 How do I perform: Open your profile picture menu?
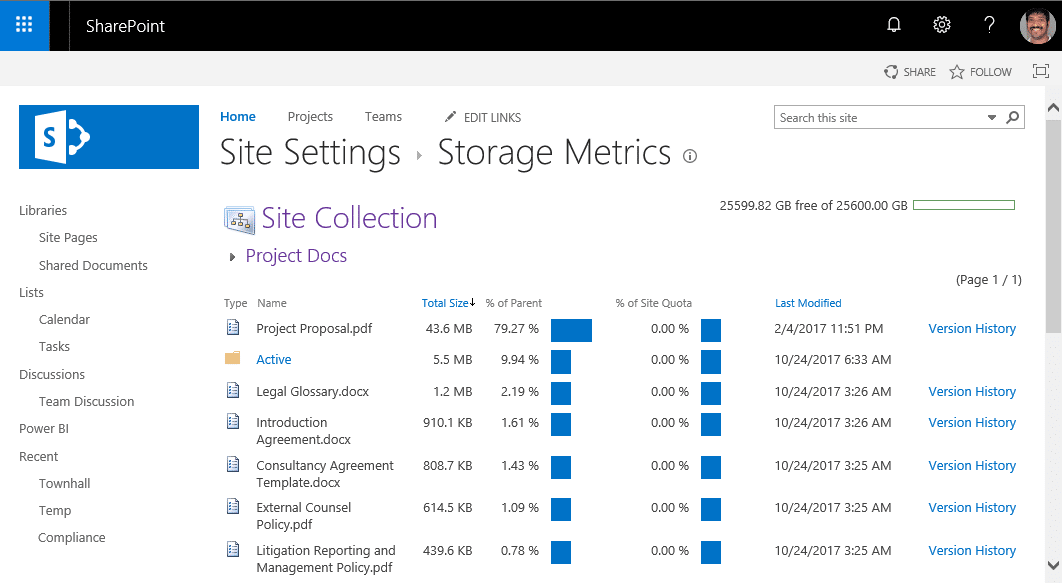click(x=1037, y=24)
